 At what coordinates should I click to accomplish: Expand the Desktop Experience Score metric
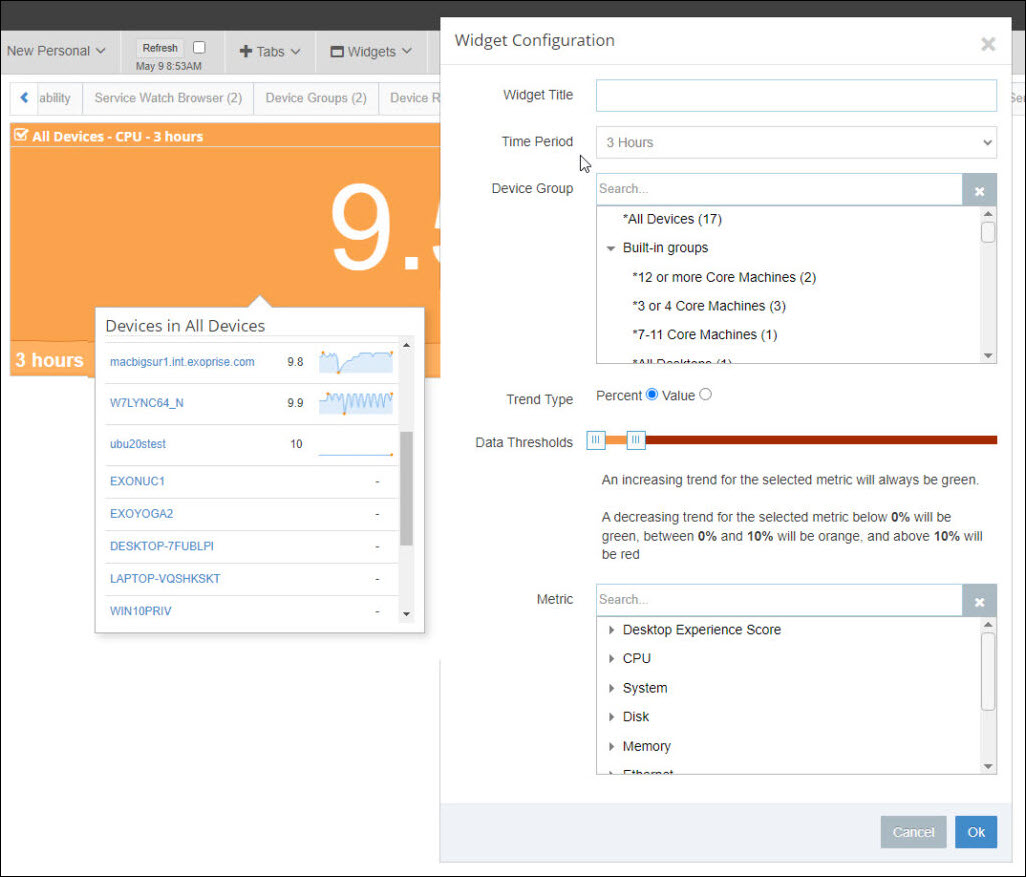pos(612,630)
